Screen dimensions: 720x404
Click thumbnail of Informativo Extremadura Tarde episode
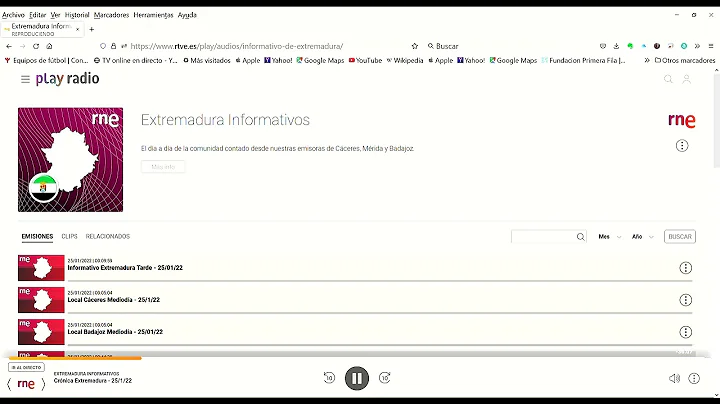[x=41, y=268]
